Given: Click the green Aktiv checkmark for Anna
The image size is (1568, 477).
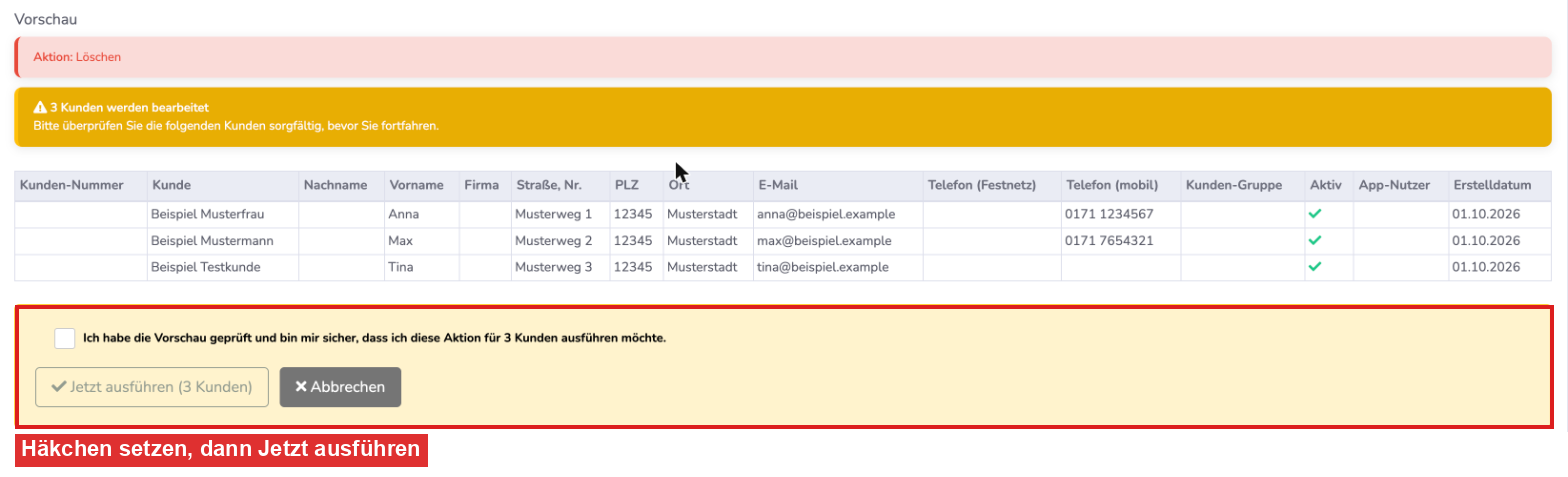Looking at the screenshot, I should pos(1315,214).
